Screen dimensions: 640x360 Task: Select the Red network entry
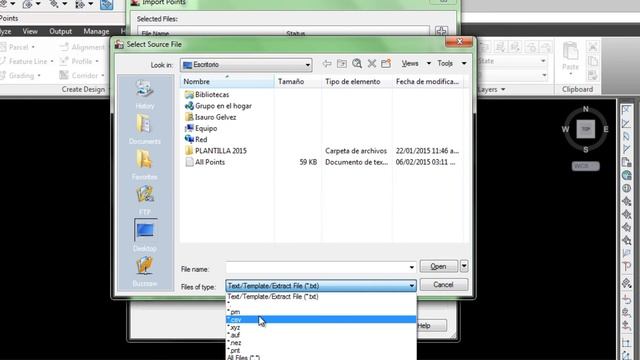[201, 140]
